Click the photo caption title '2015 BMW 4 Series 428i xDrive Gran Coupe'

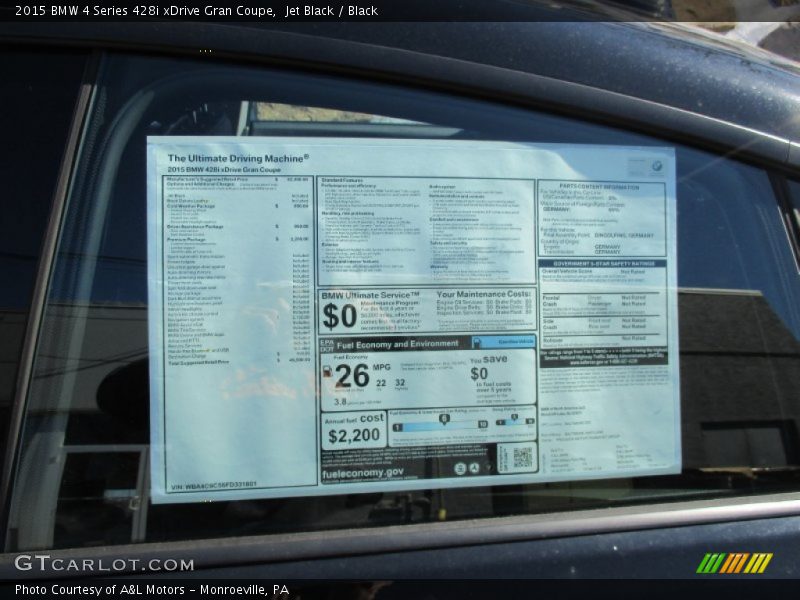[144, 11]
